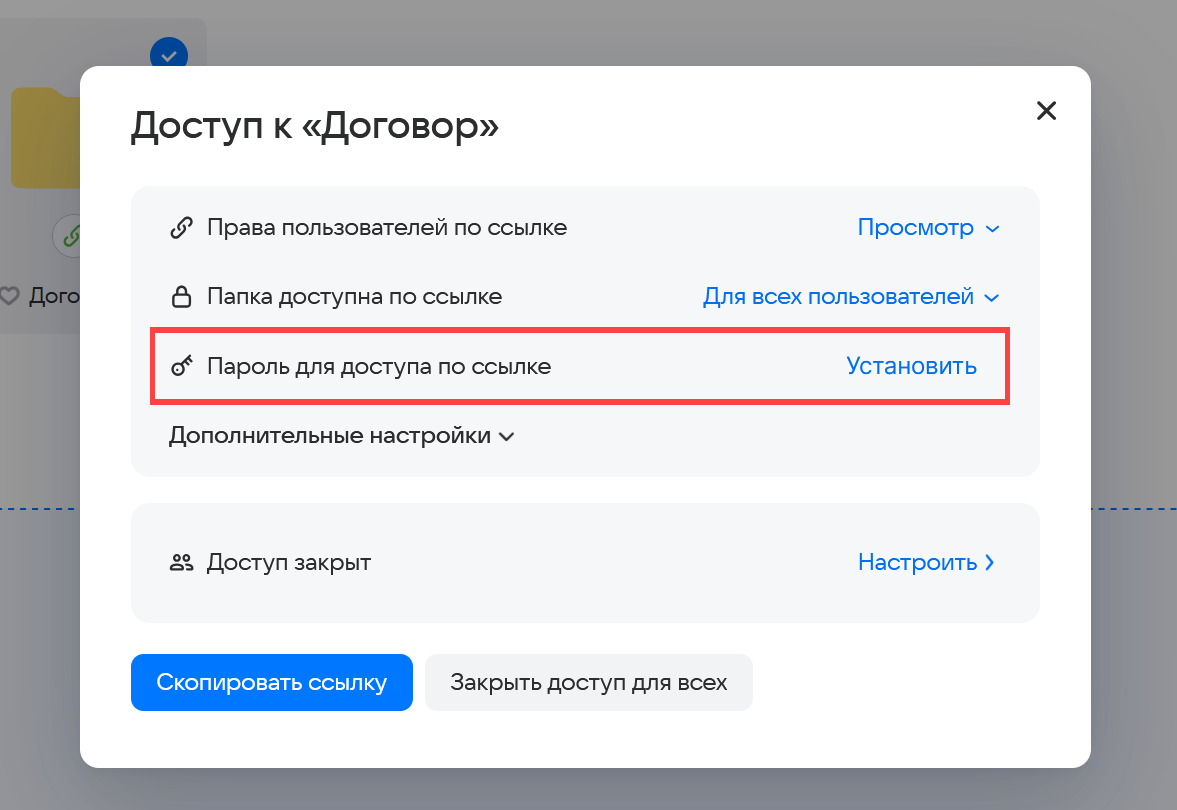
Task: Select the yellow folder thumbnail behind the dialog
Action: tap(45, 140)
